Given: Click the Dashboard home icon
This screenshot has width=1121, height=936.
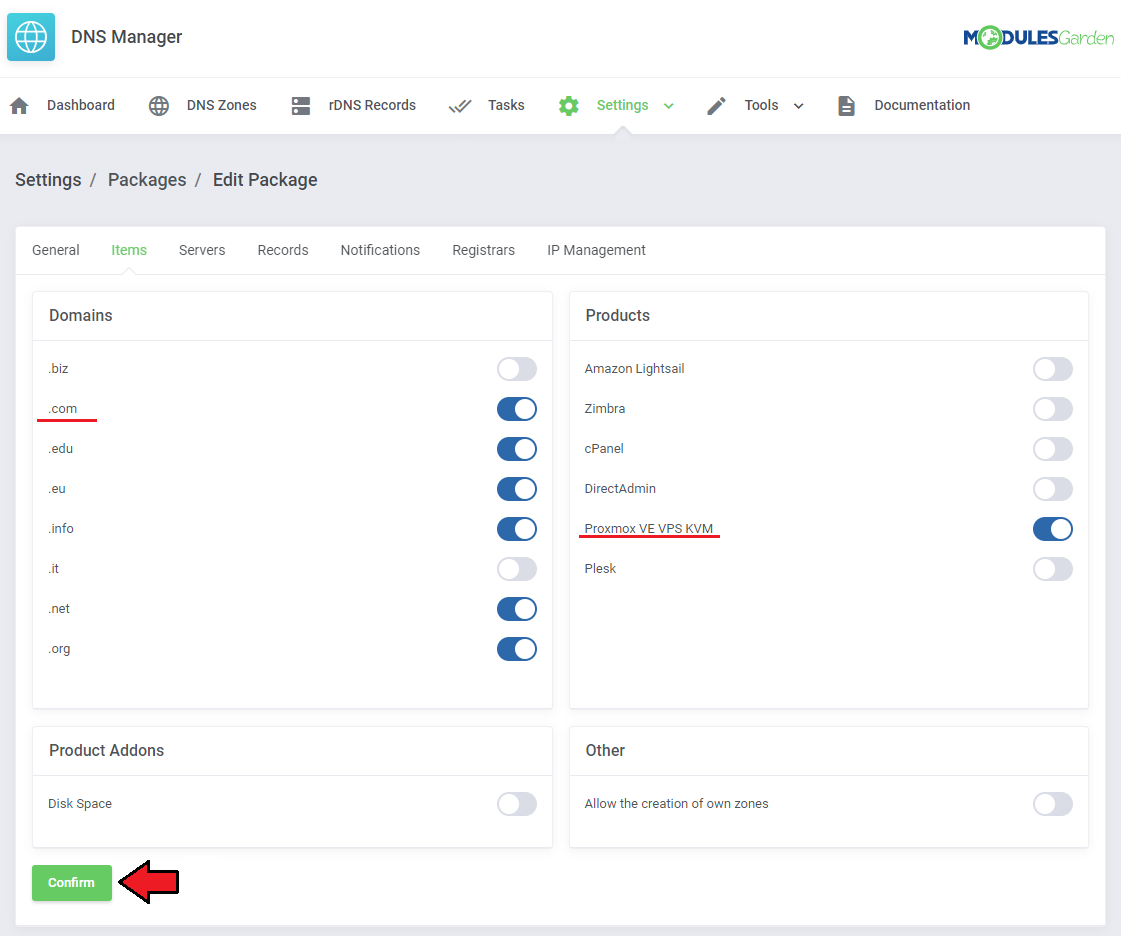Looking at the screenshot, I should [x=19, y=106].
